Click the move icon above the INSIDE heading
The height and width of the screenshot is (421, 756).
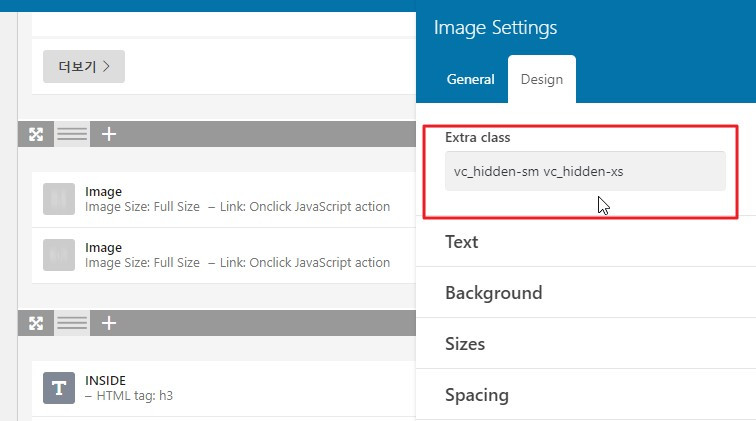pyautogui.click(x=36, y=323)
